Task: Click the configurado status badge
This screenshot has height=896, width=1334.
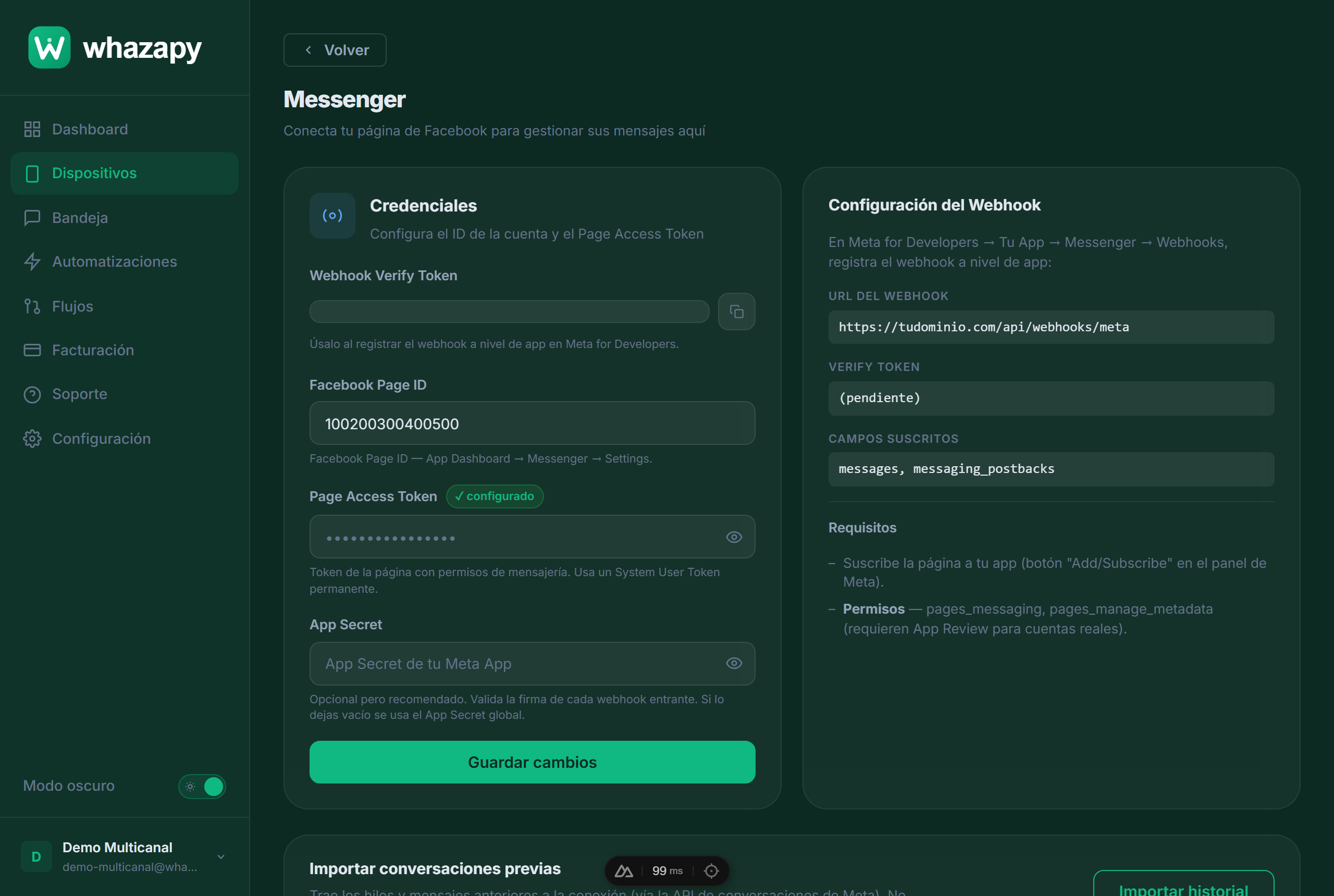Action: (495, 496)
